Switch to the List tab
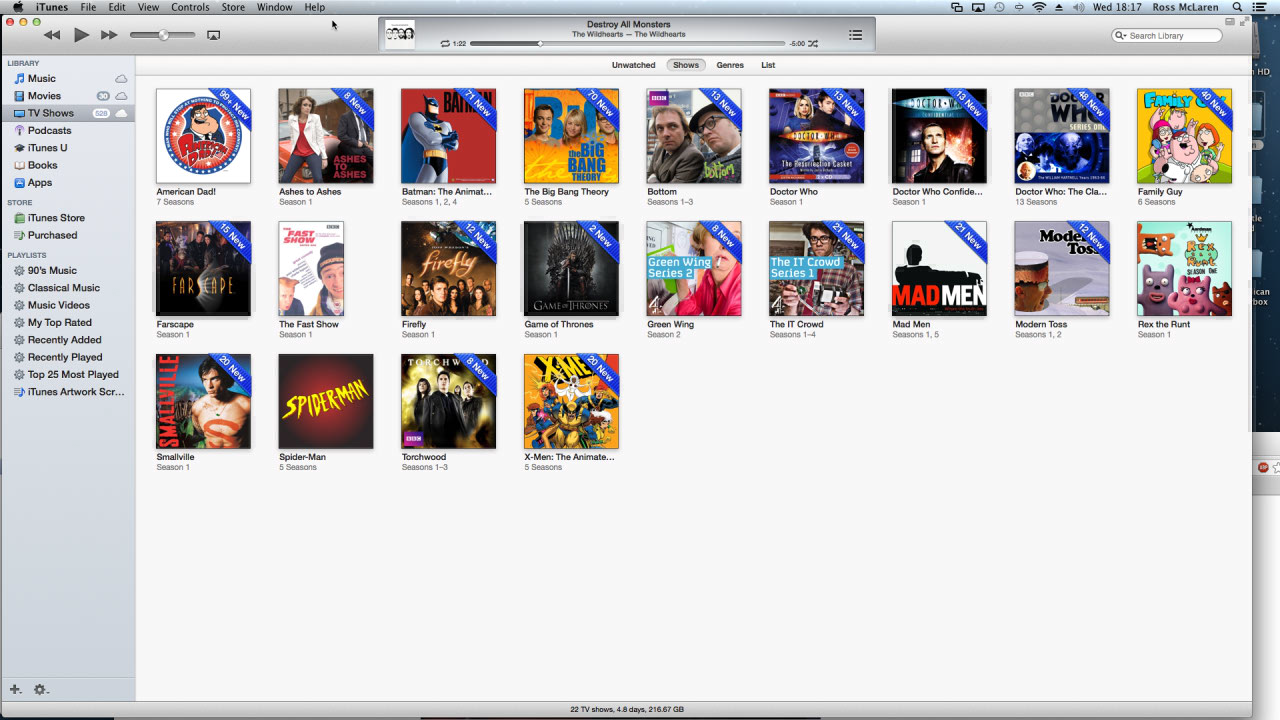The image size is (1280, 720). click(x=768, y=64)
